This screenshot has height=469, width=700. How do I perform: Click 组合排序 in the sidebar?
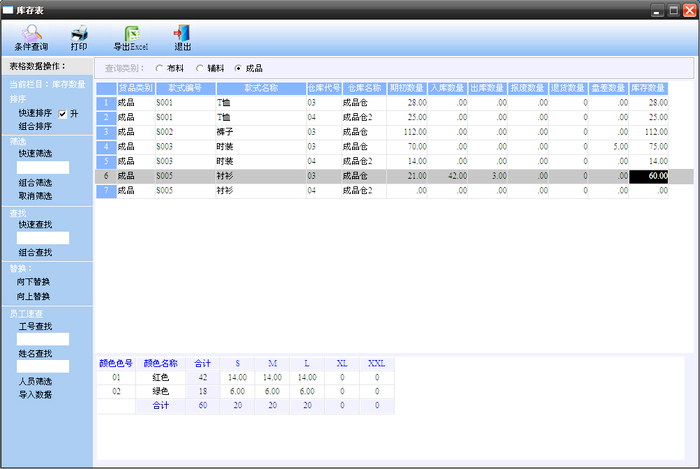[35, 127]
